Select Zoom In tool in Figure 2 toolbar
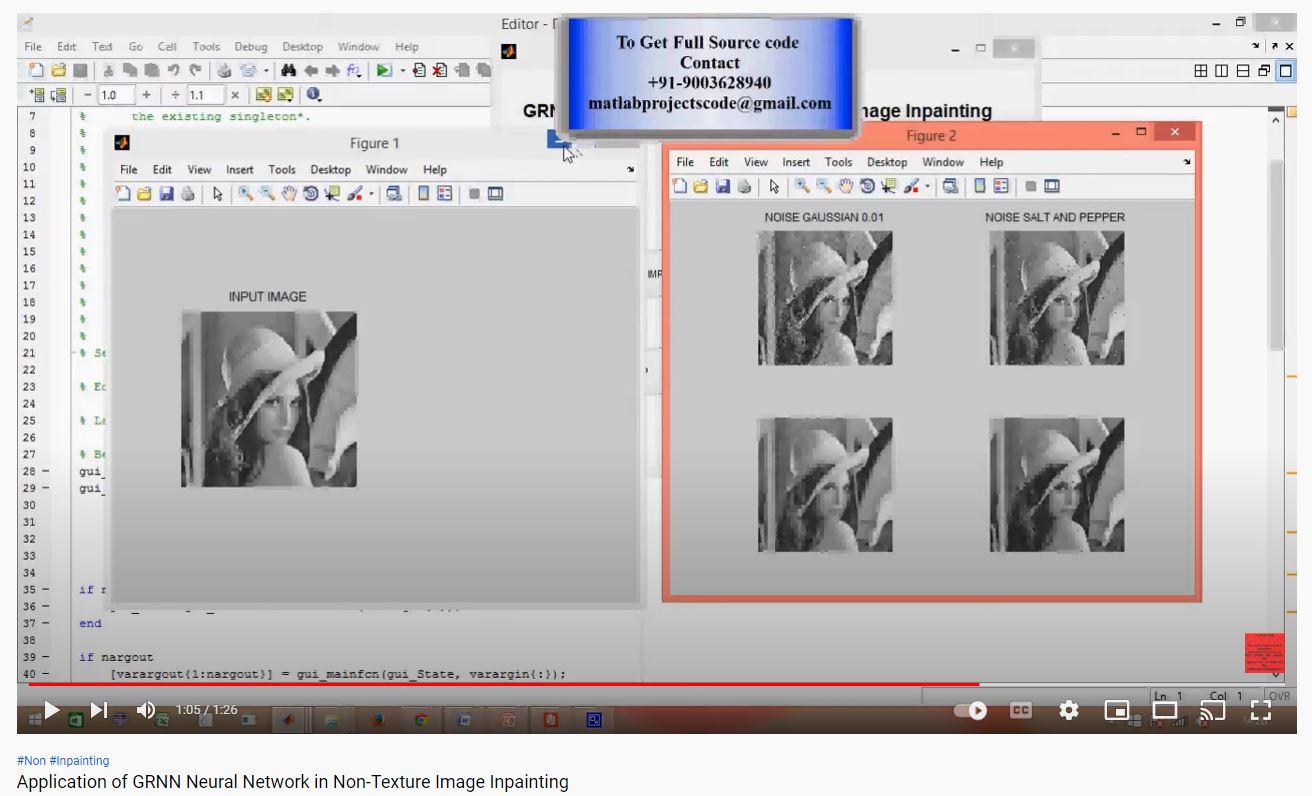The height and width of the screenshot is (796, 1312). 802,186
